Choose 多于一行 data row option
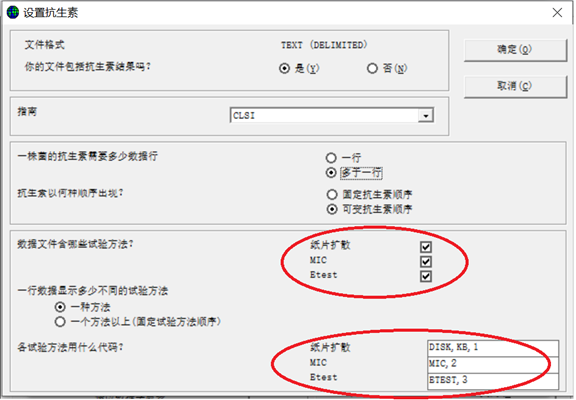576x400 pixels. coord(331,173)
